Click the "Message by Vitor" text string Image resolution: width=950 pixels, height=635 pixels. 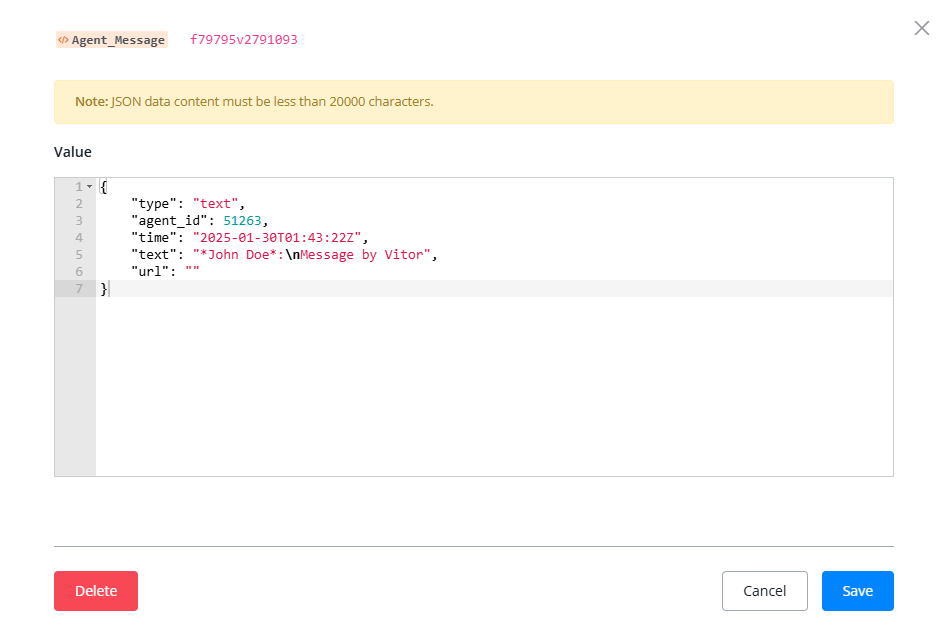point(365,255)
